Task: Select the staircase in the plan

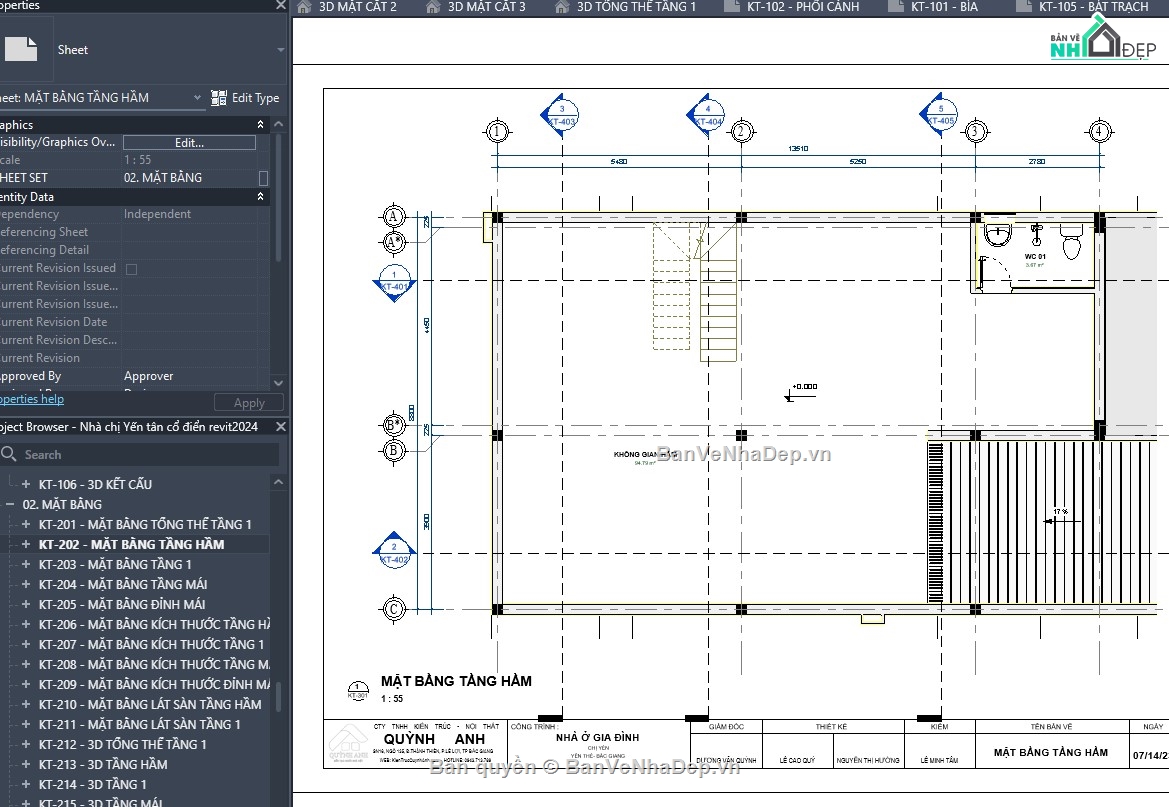Action: [695, 291]
